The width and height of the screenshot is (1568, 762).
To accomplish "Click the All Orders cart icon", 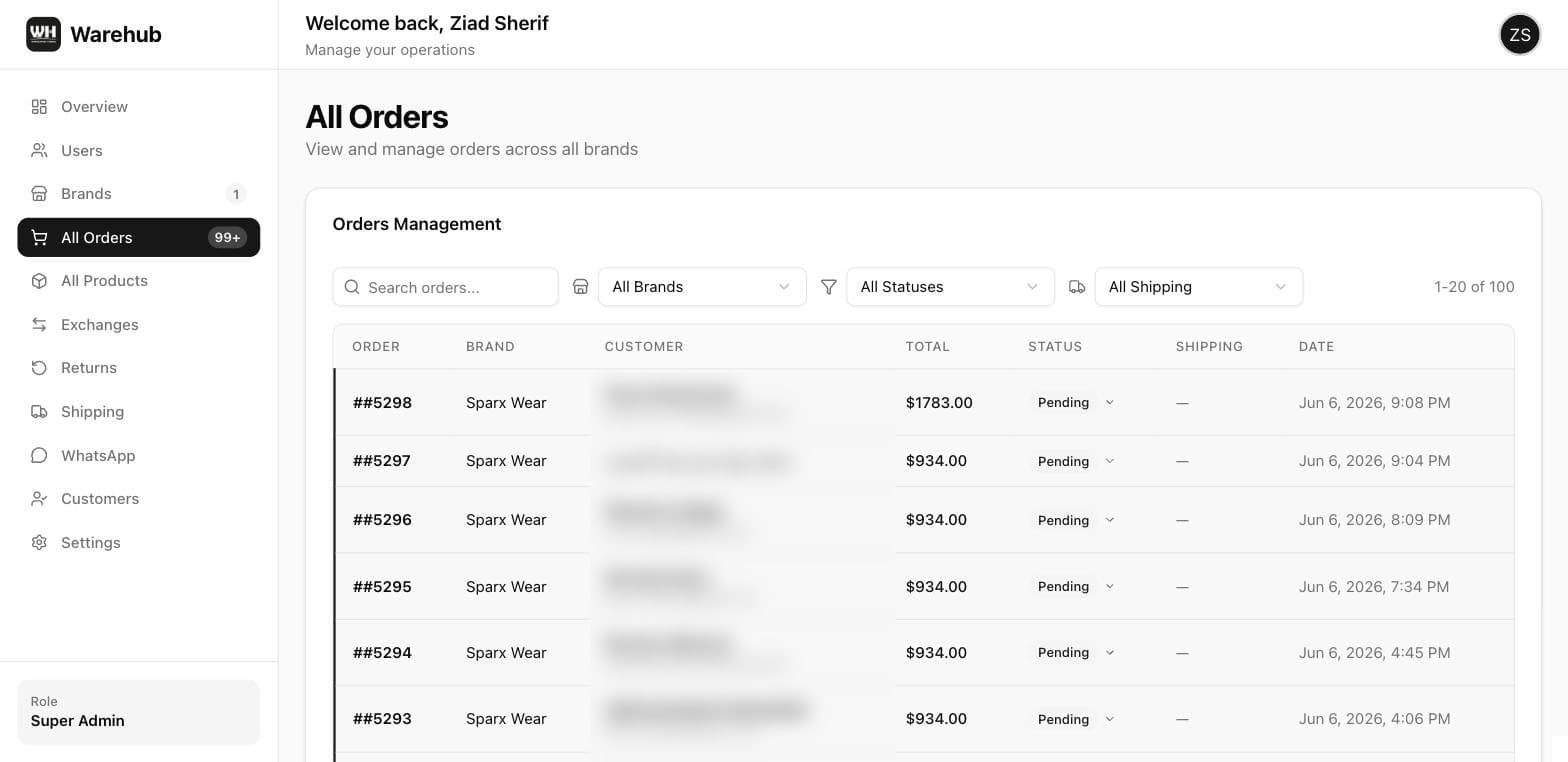I will tap(39, 237).
